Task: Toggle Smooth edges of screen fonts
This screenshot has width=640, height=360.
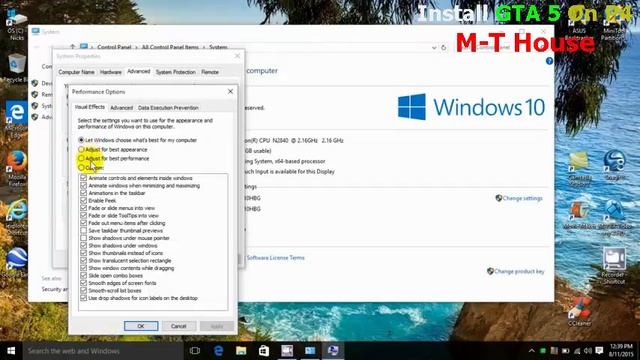Action: (x=84, y=283)
